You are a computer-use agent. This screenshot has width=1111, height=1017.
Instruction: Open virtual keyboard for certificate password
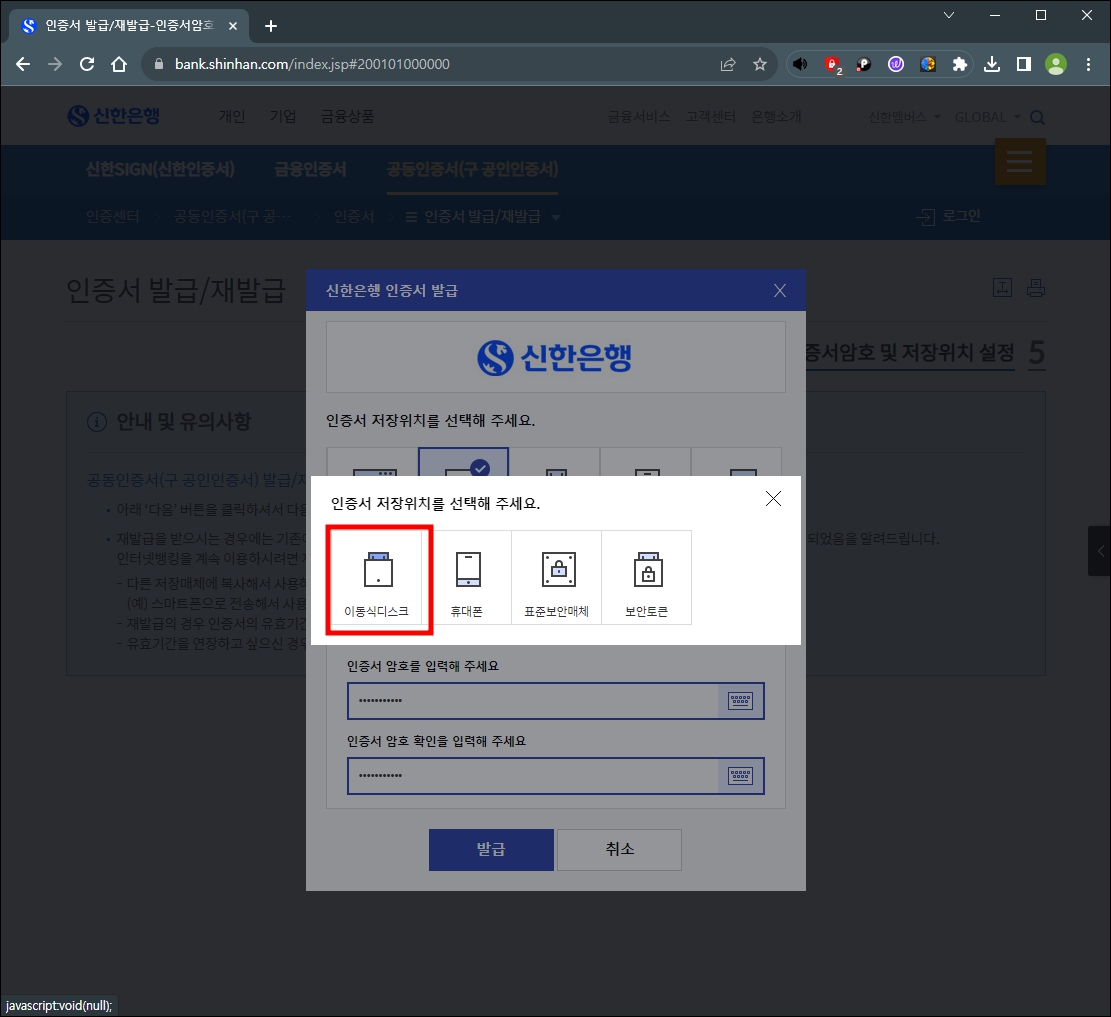[x=740, y=701]
